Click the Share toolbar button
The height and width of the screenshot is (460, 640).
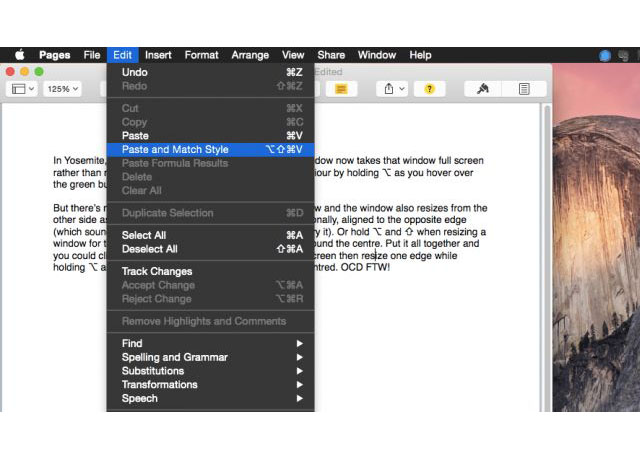[391, 89]
